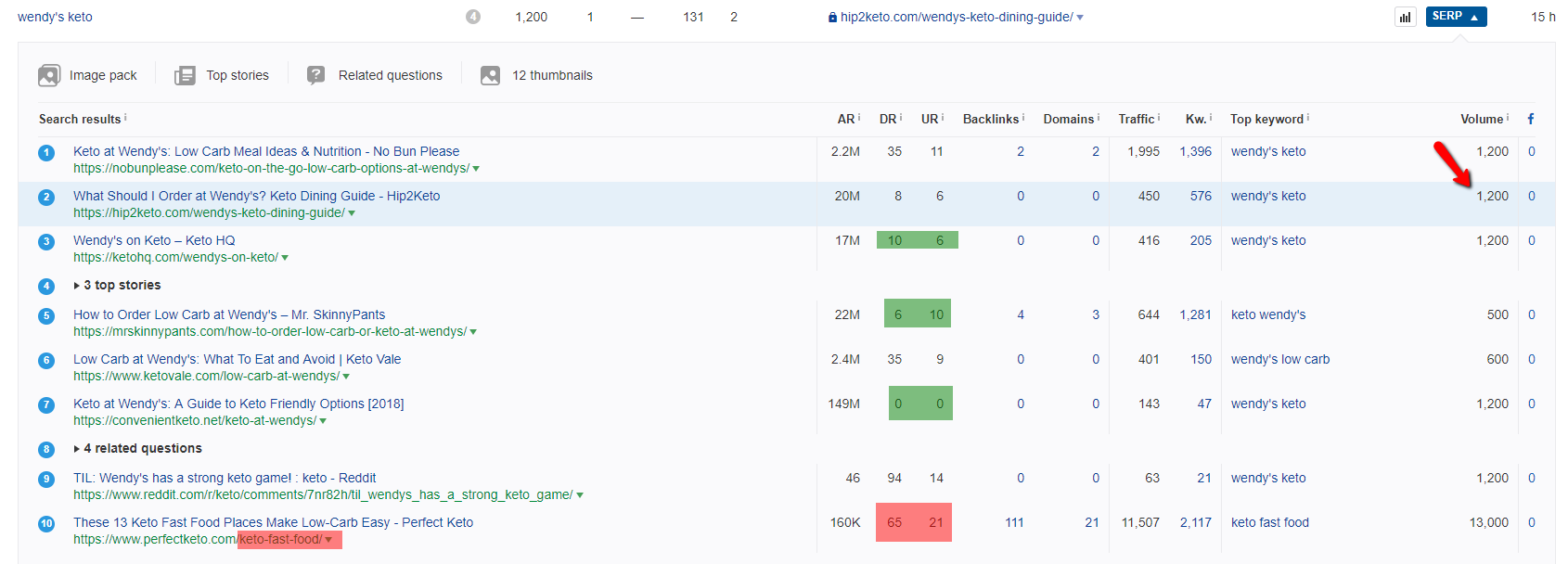
Task: Click the AR value 149M for convenientketo
Action: click(843, 404)
